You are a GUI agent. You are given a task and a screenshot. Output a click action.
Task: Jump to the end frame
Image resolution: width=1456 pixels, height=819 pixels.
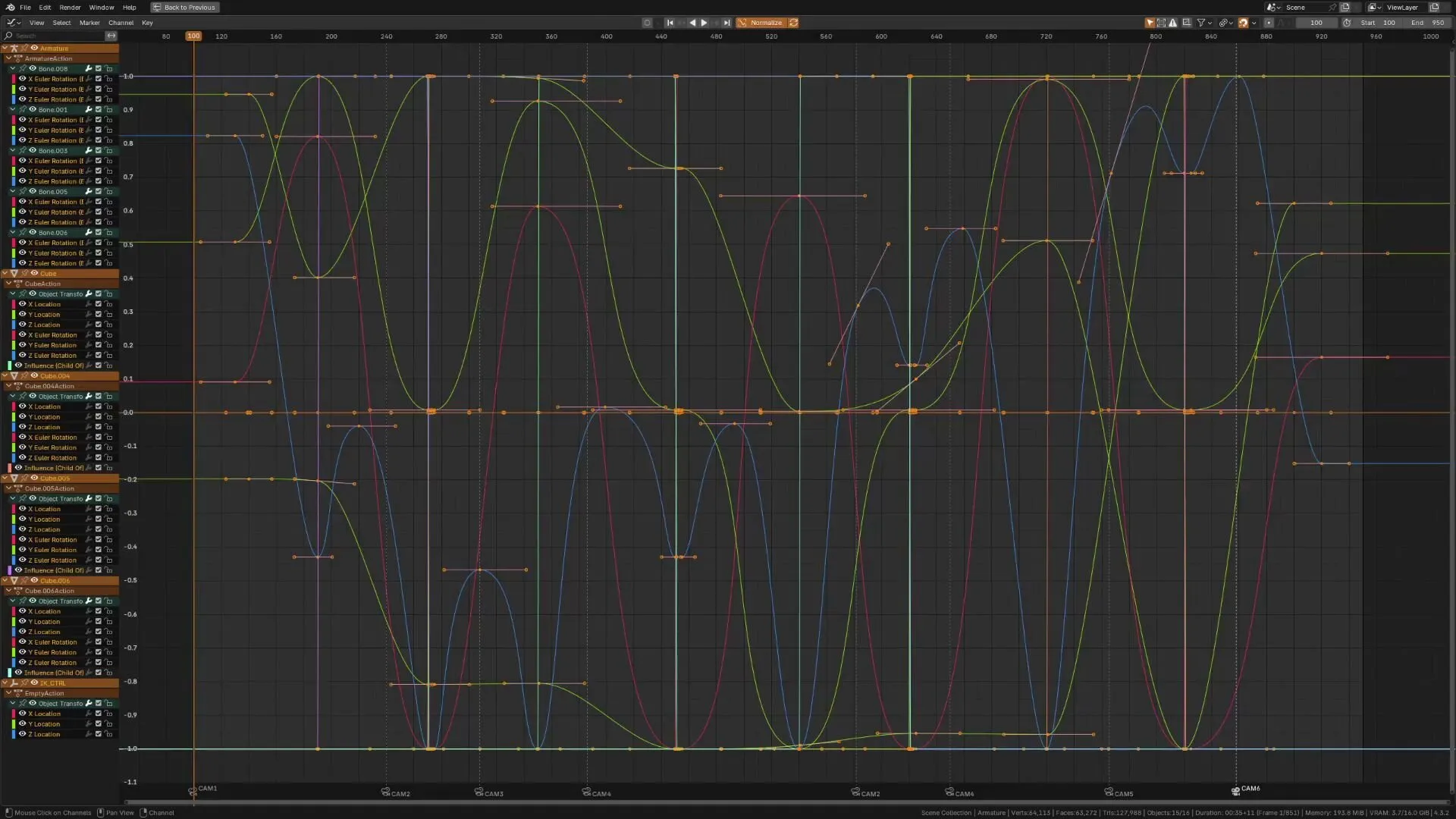click(x=726, y=23)
